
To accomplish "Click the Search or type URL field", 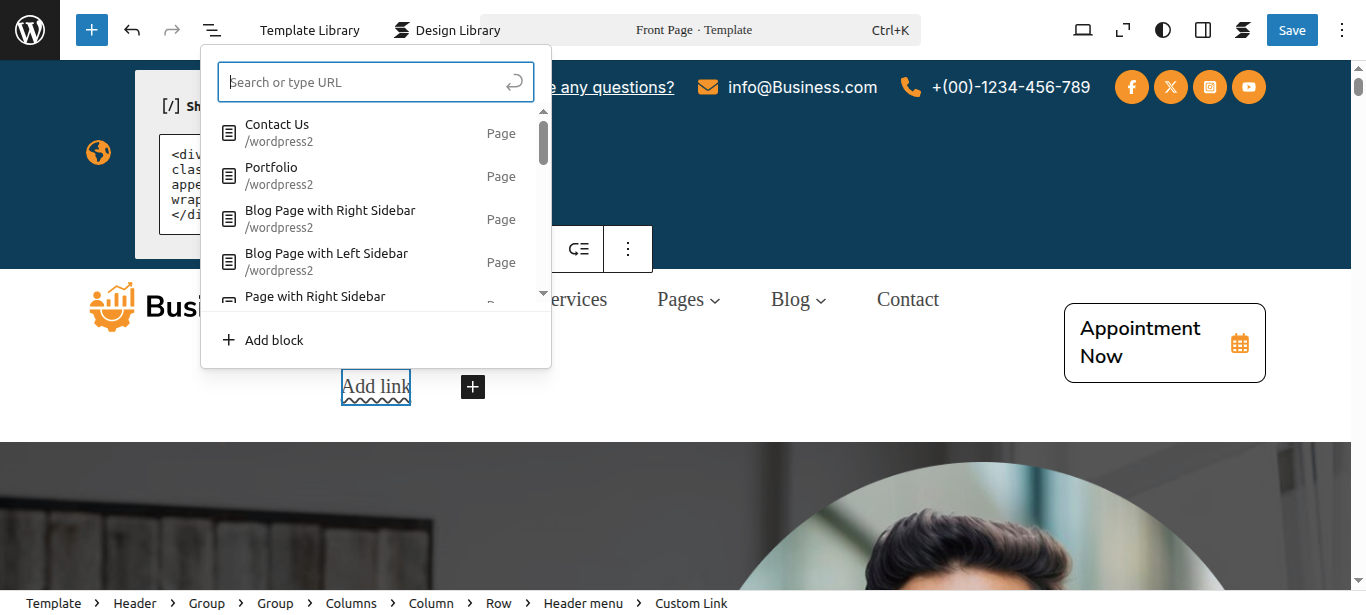I will 364,82.
